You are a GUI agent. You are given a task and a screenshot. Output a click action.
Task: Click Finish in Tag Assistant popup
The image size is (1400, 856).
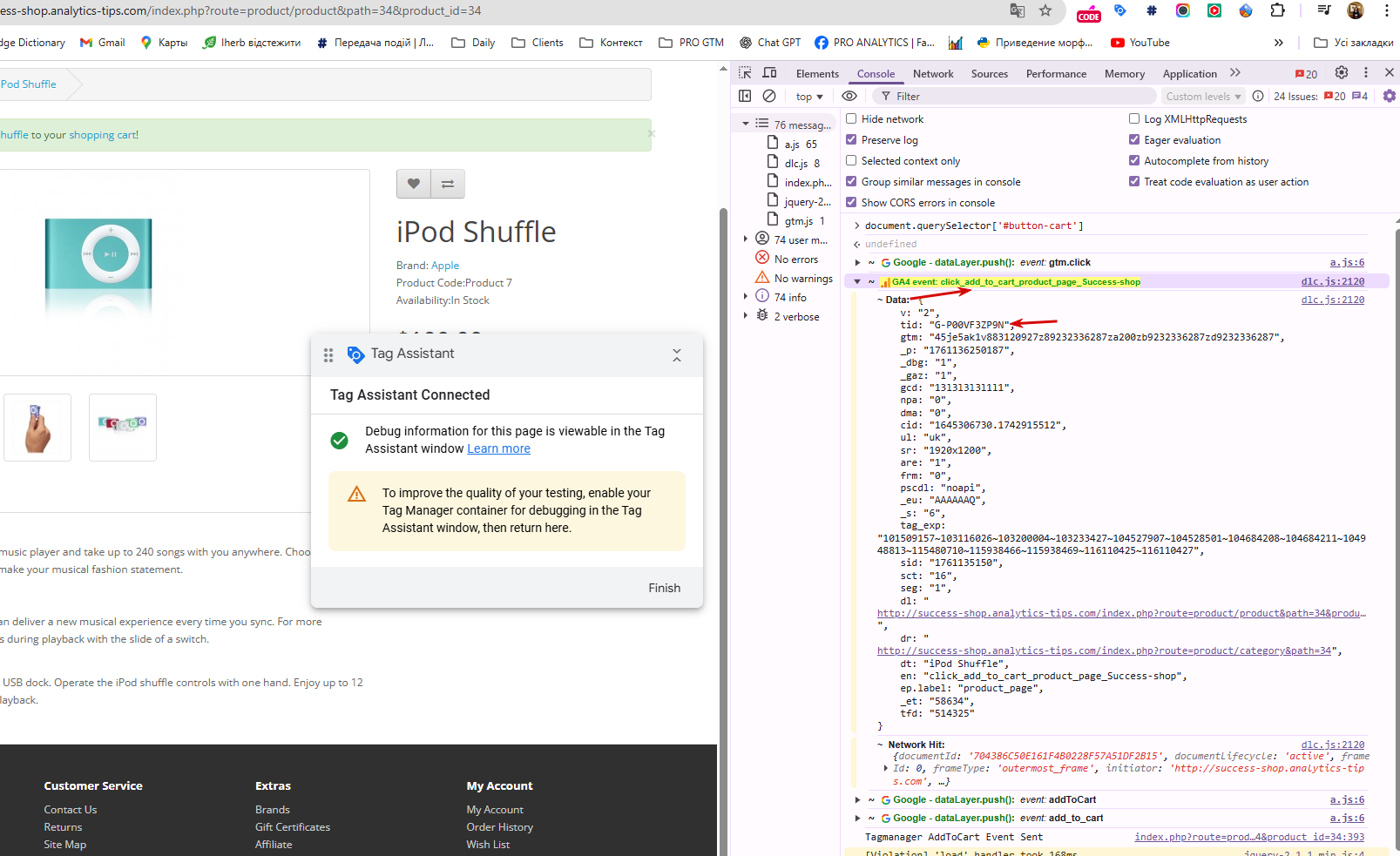point(665,589)
